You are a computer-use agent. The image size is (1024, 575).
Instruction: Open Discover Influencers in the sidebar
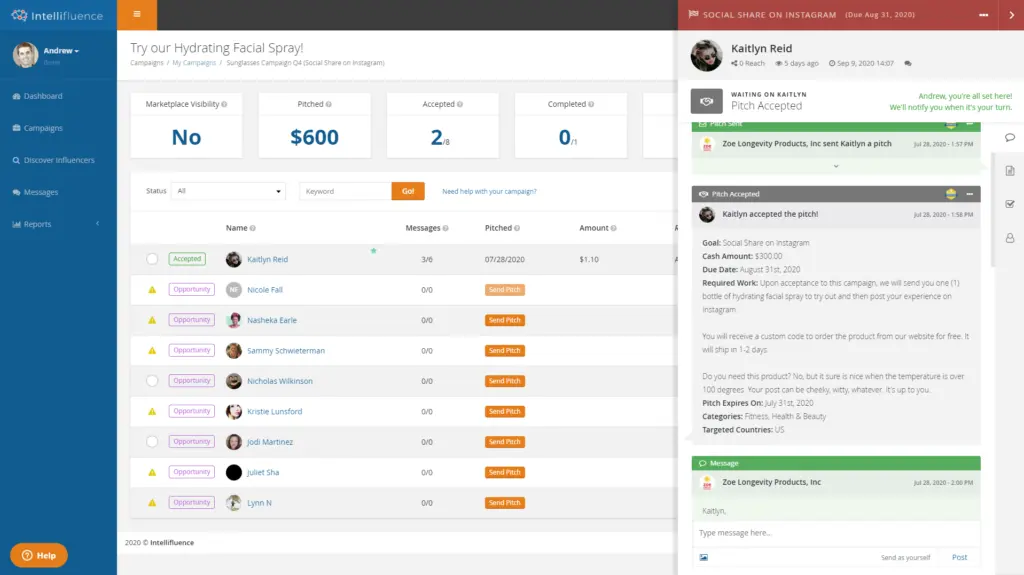tap(59, 160)
